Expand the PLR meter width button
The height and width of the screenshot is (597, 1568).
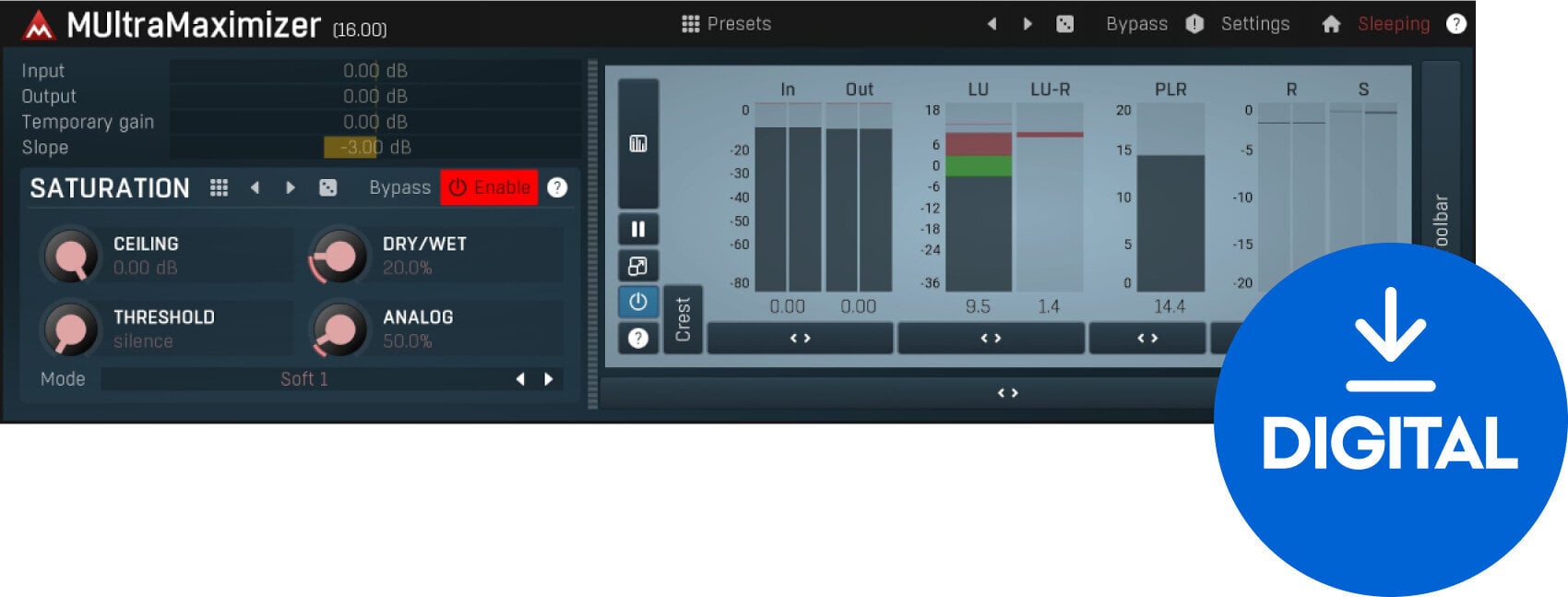pyautogui.click(x=1147, y=339)
